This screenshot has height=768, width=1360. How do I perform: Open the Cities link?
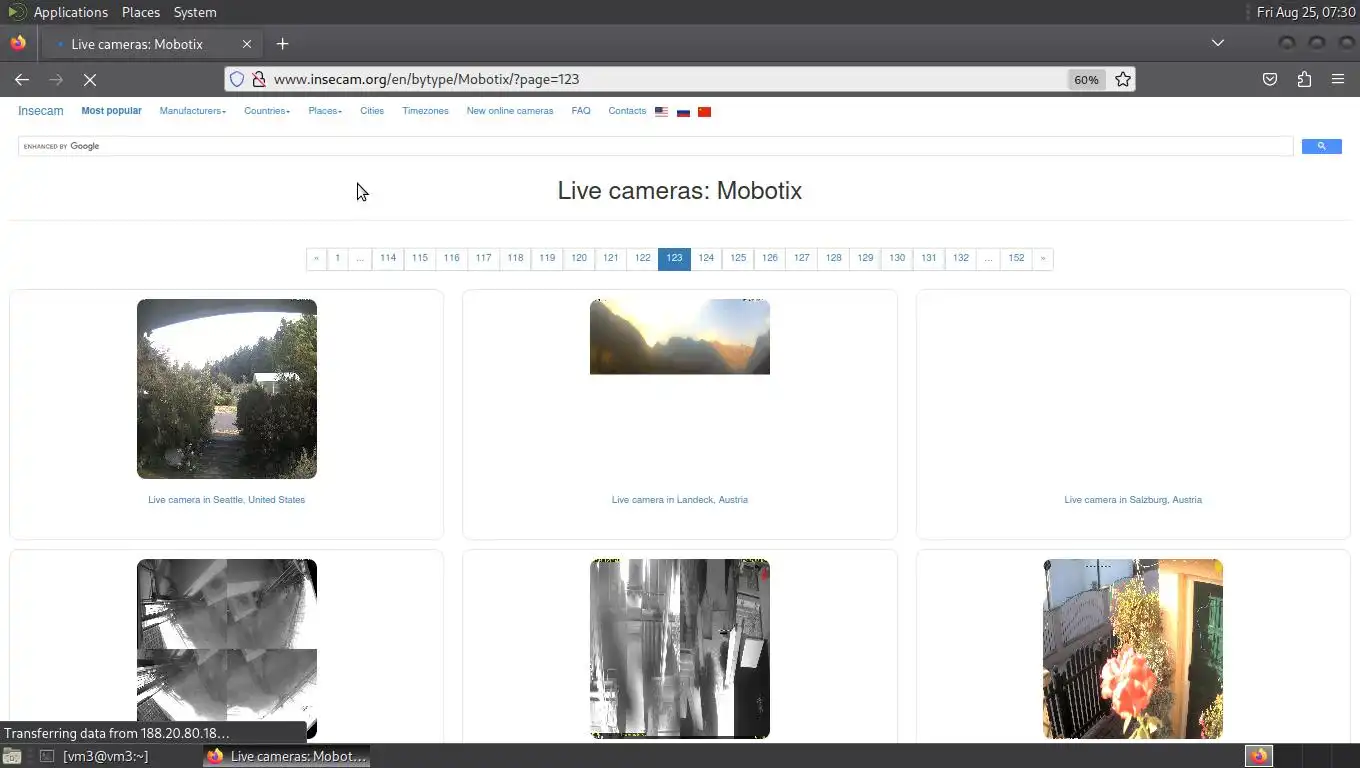(372, 111)
